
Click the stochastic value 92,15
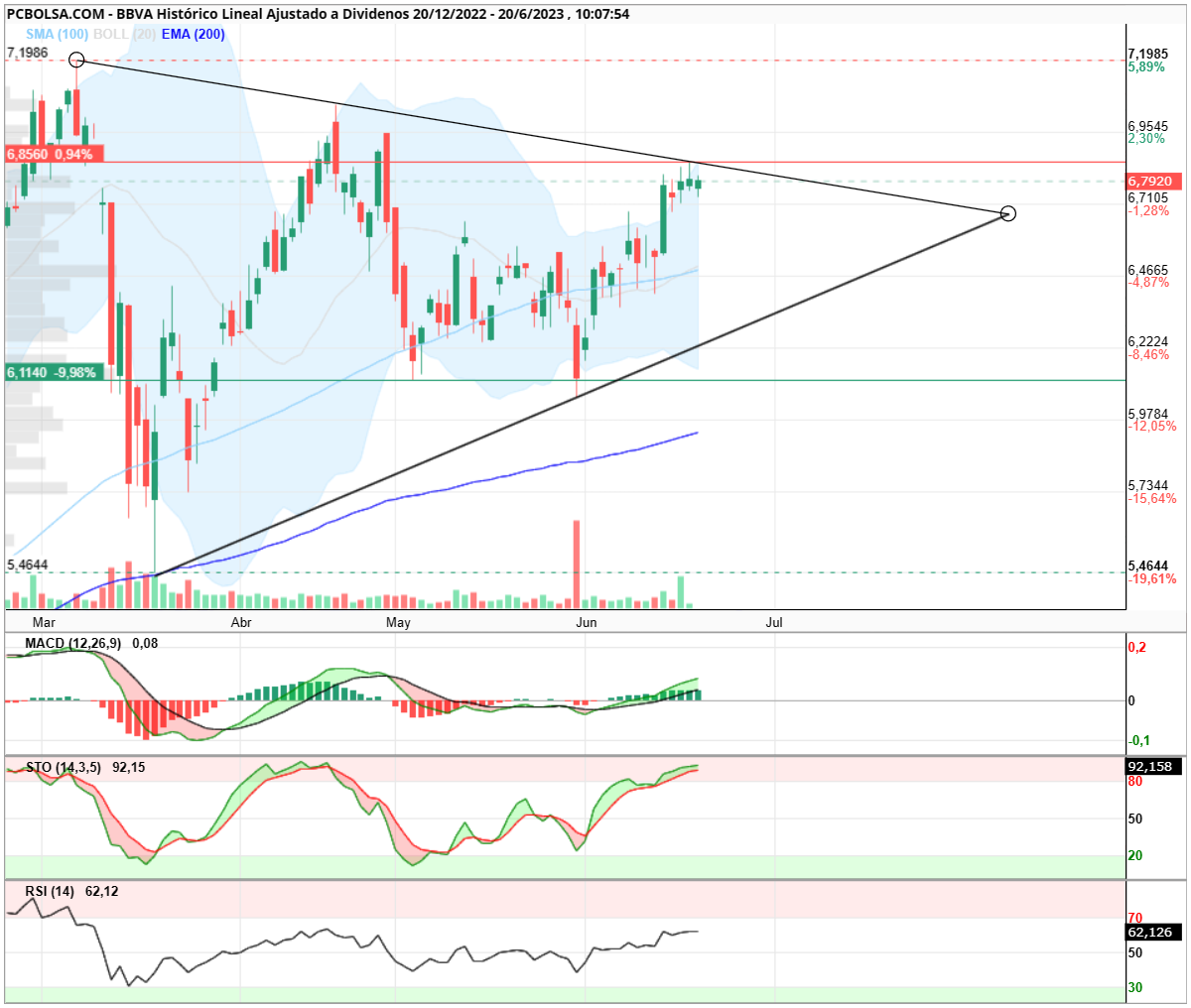tap(129, 768)
